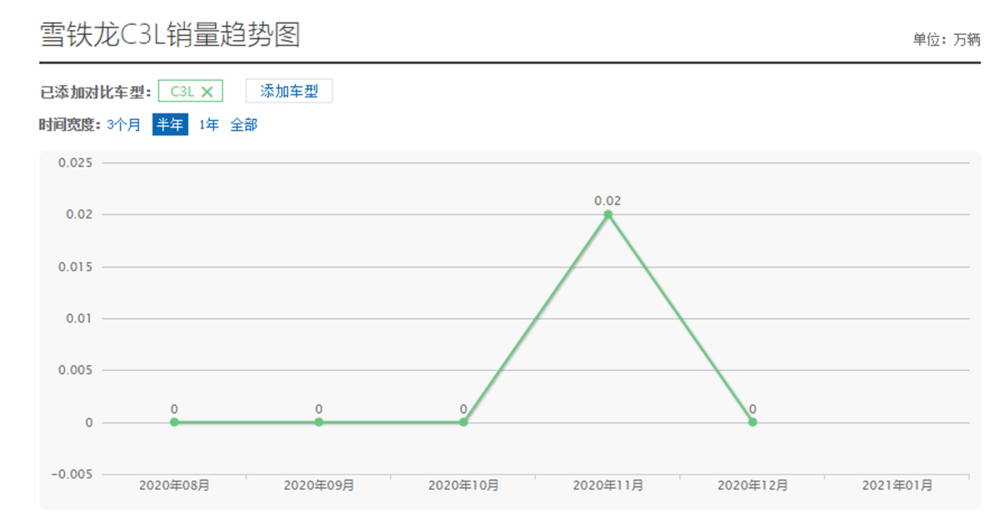Select the 3个月 time range
1000x521 pixels.
124,124
